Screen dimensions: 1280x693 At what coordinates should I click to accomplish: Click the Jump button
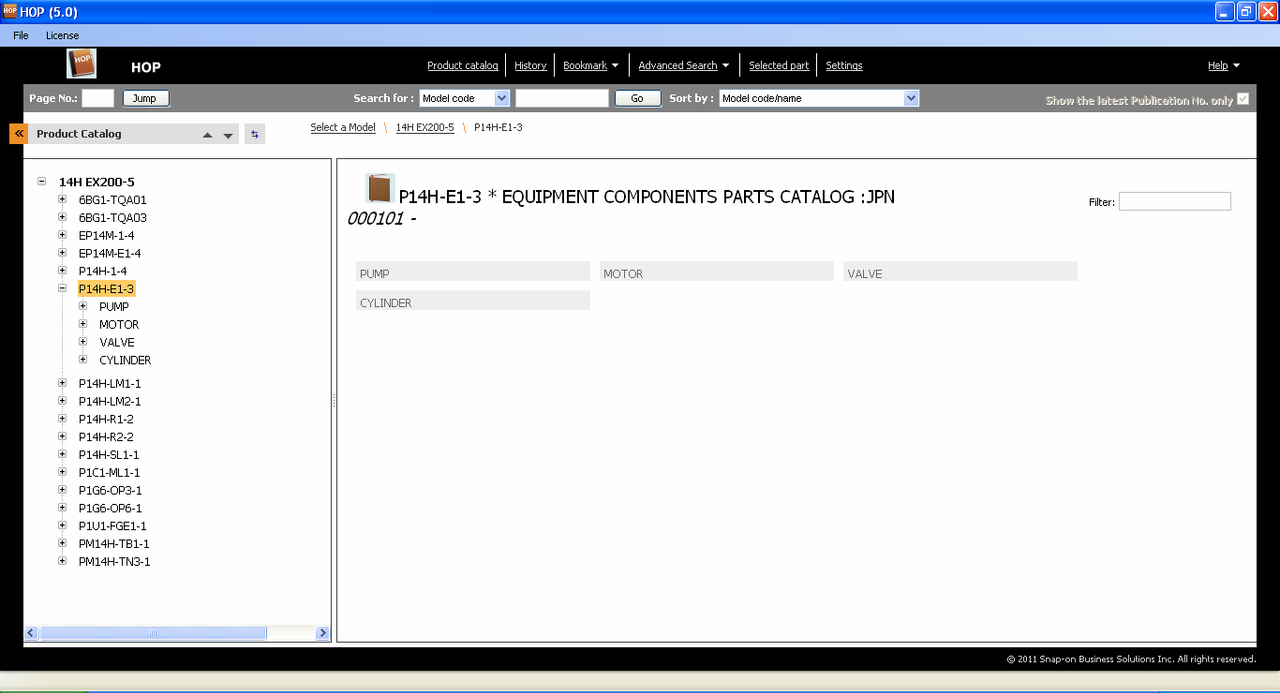[146, 98]
